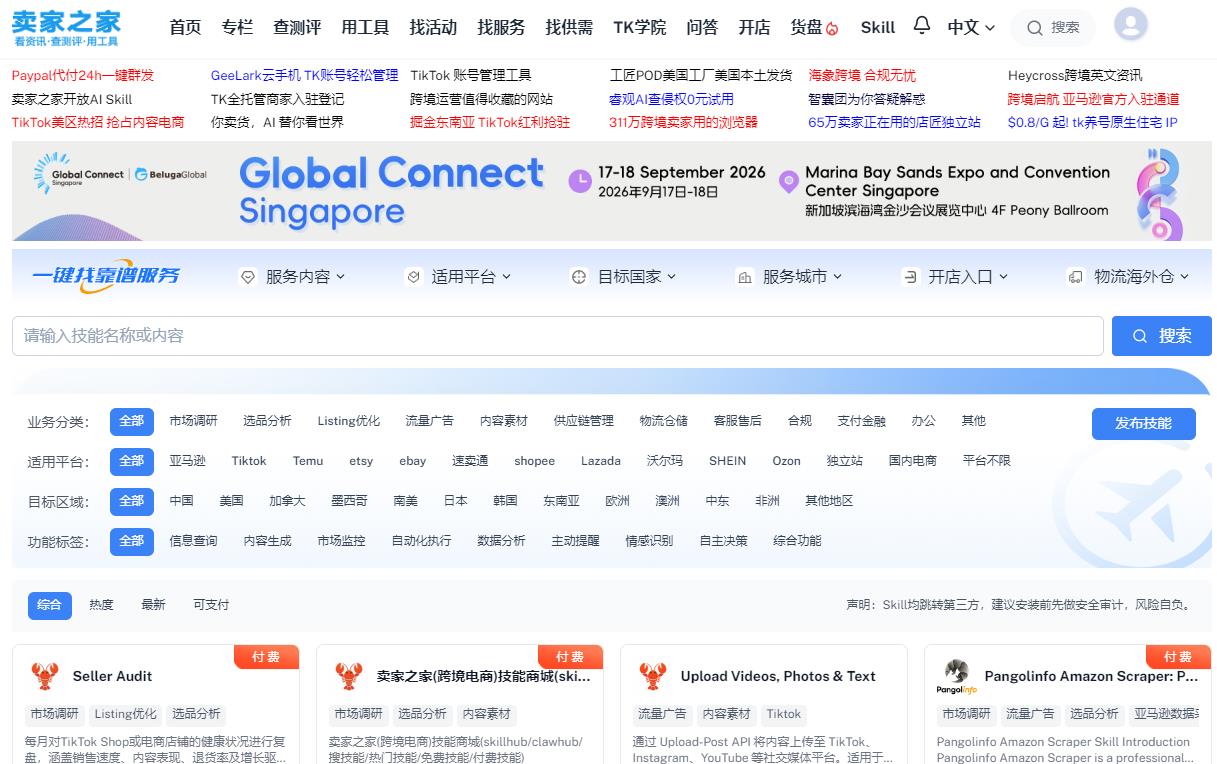The height and width of the screenshot is (764, 1217).
Task: Click the lobster icon on 卖家之家(跨境电商)技能商城 card
Action: point(349,676)
